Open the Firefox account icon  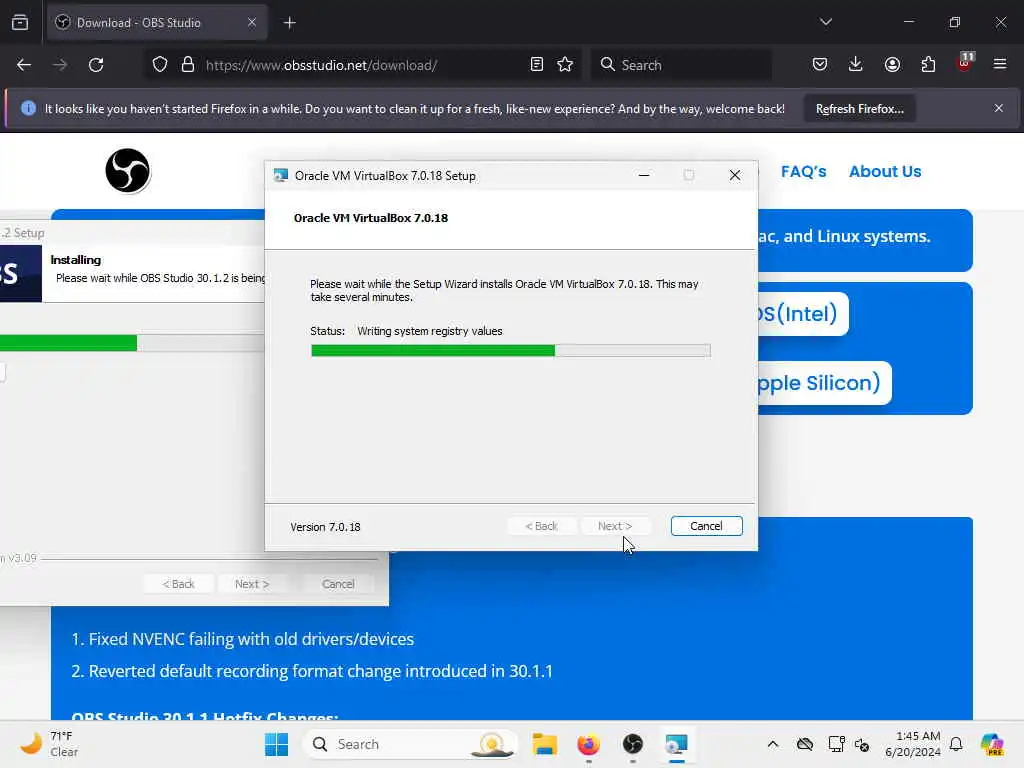click(892, 65)
